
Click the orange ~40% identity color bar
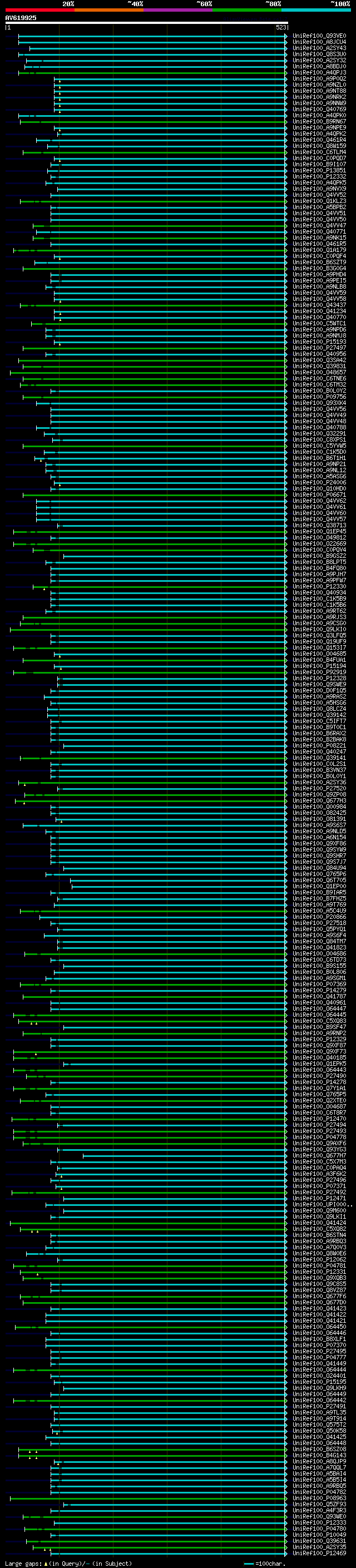click(x=109, y=10)
